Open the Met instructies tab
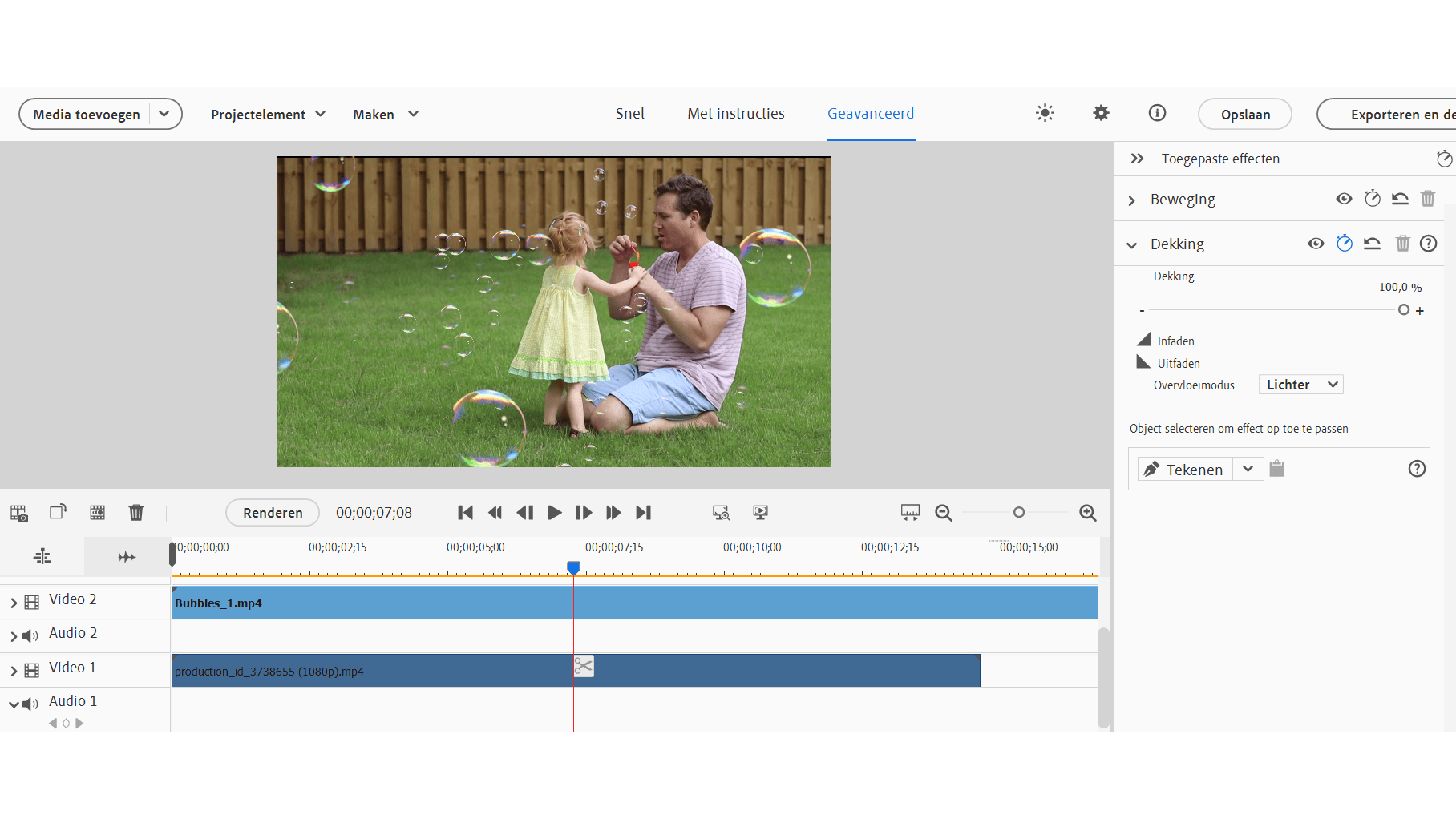Viewport: 1456px width, 819px height. (x=735, y=114)
